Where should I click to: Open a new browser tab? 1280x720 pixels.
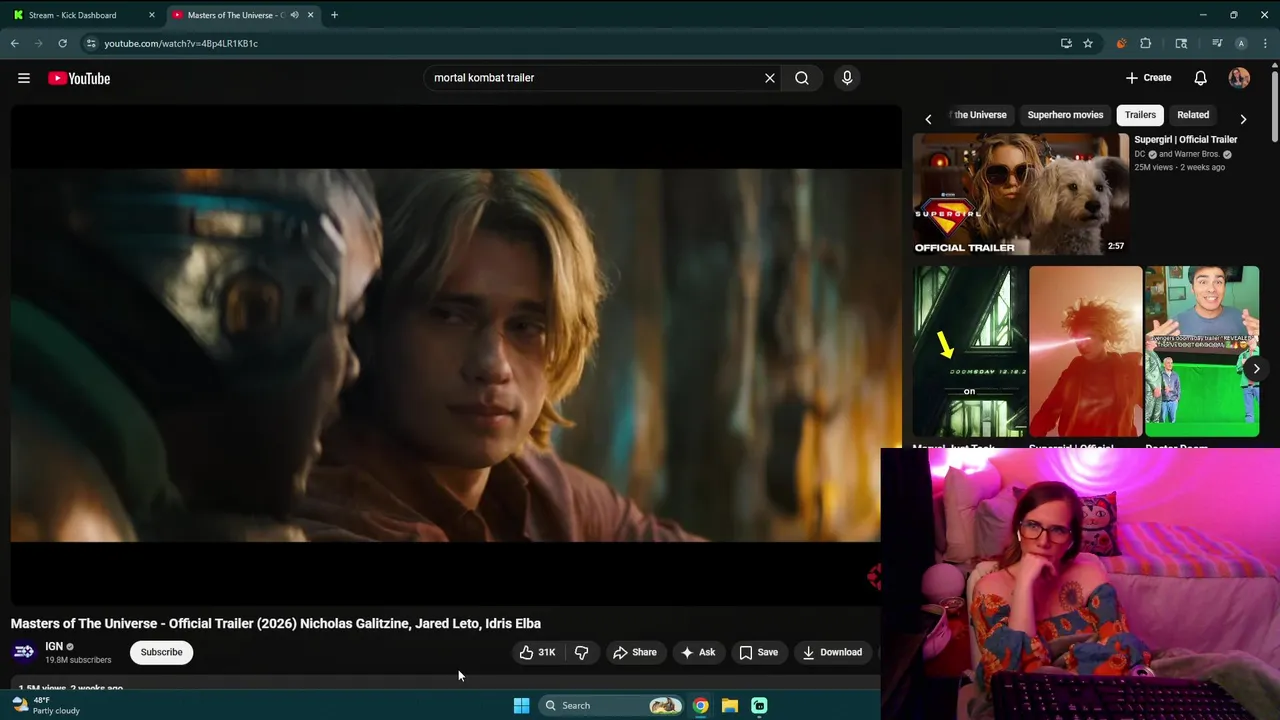[334, 15]
